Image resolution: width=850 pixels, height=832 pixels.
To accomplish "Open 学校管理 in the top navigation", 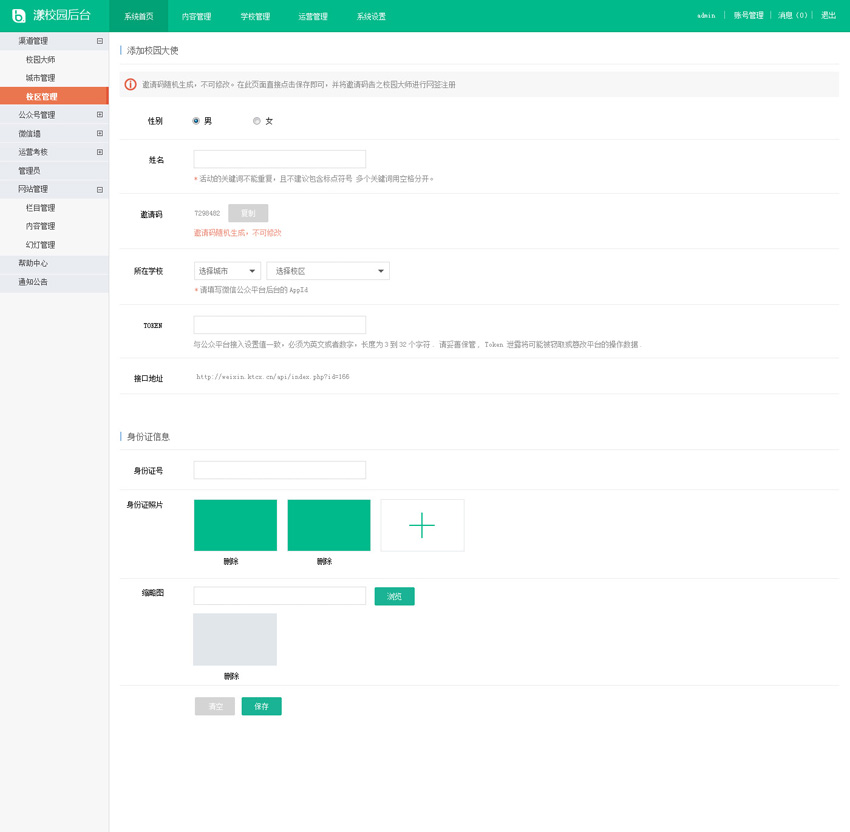I will 255,17.
